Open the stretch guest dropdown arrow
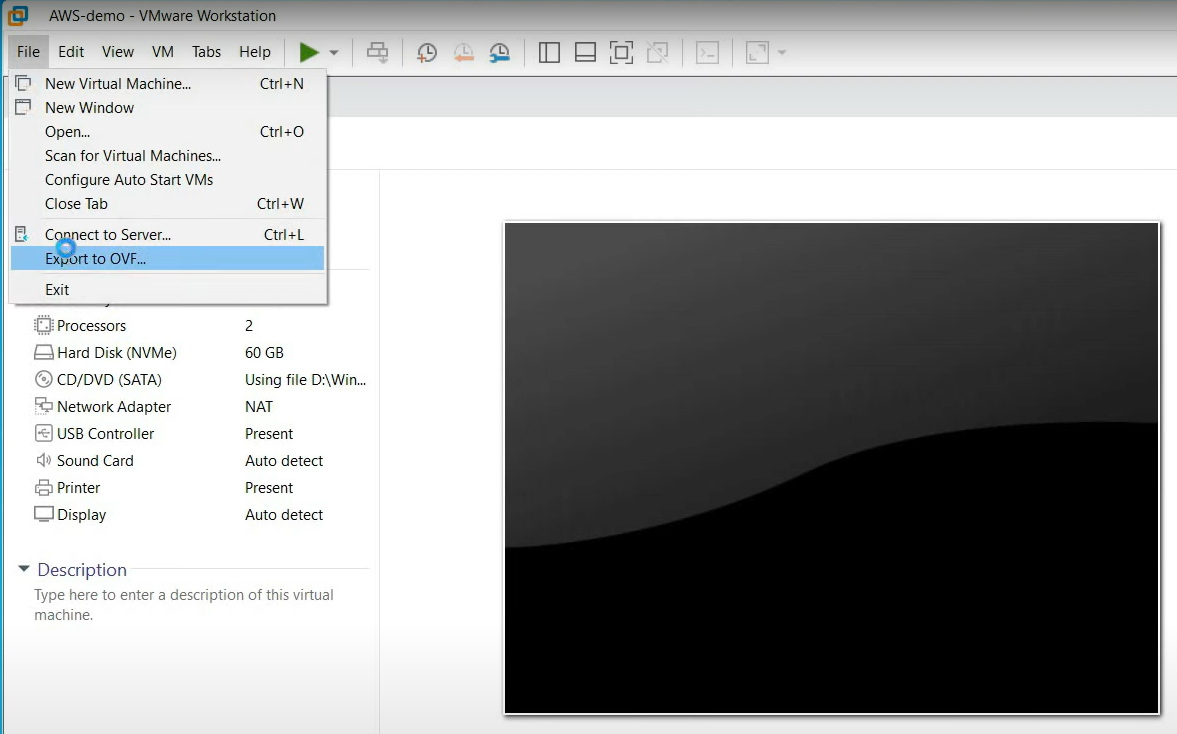This screenshot has width=1177, height=734. (781, 53)
